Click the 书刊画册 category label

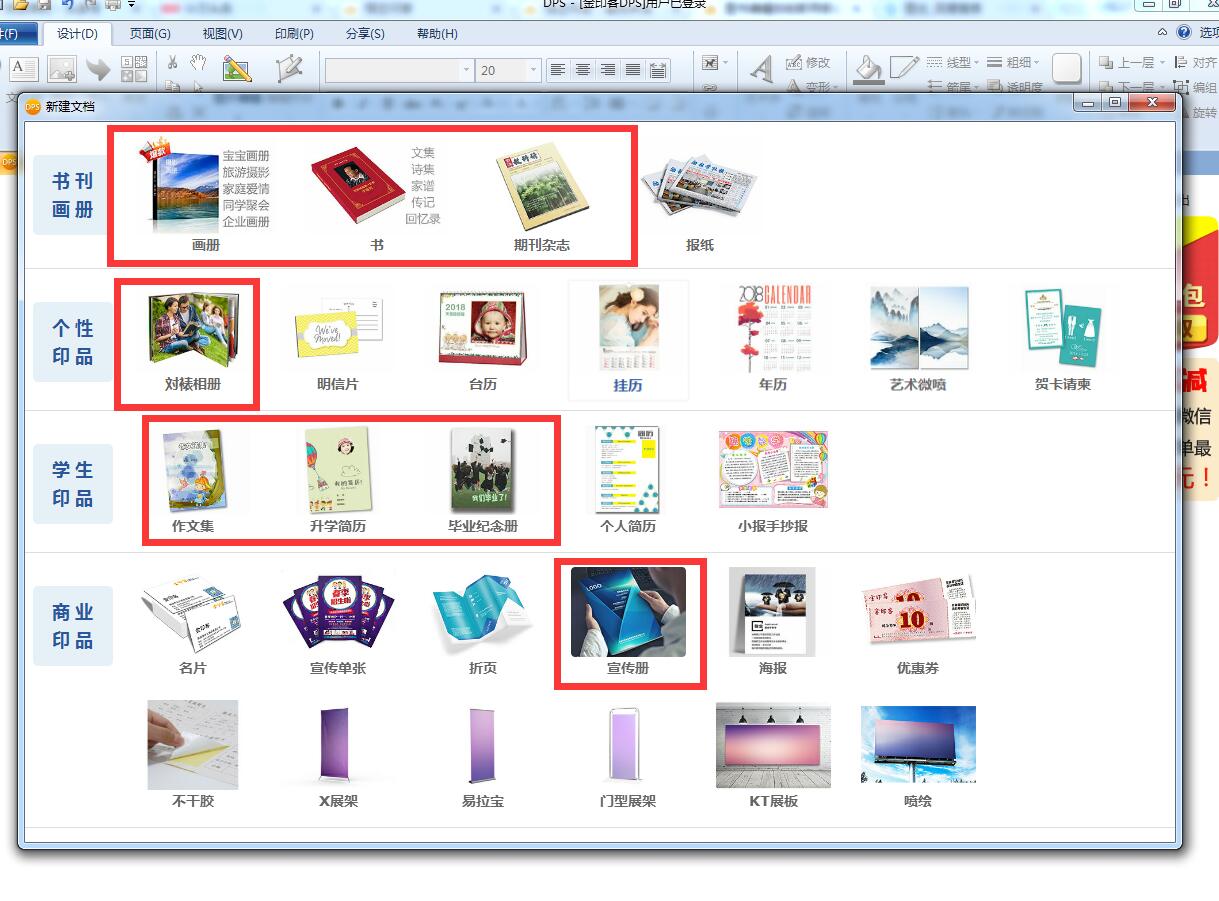(x=72, y=195)
